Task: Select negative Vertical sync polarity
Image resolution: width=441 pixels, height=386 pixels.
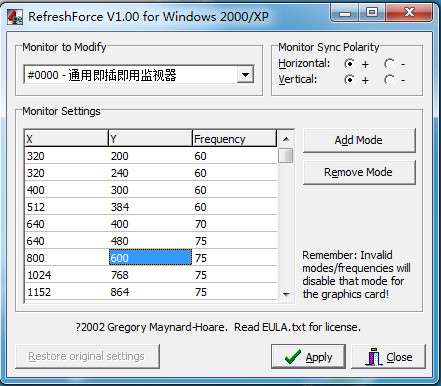Action: click(x=389, y=80)
